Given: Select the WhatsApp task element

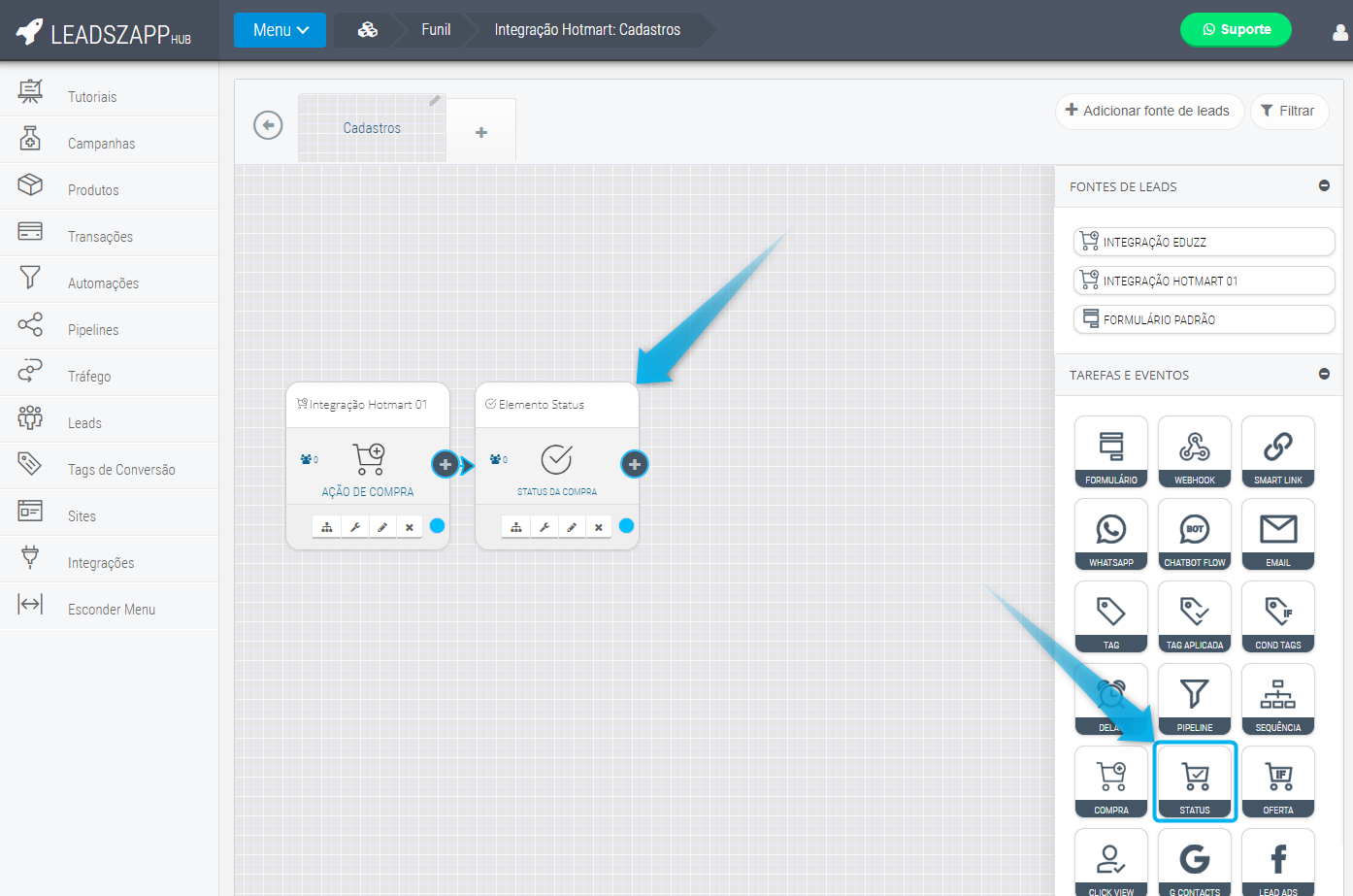Looking at the screenshot, I should click(1110, 534).
